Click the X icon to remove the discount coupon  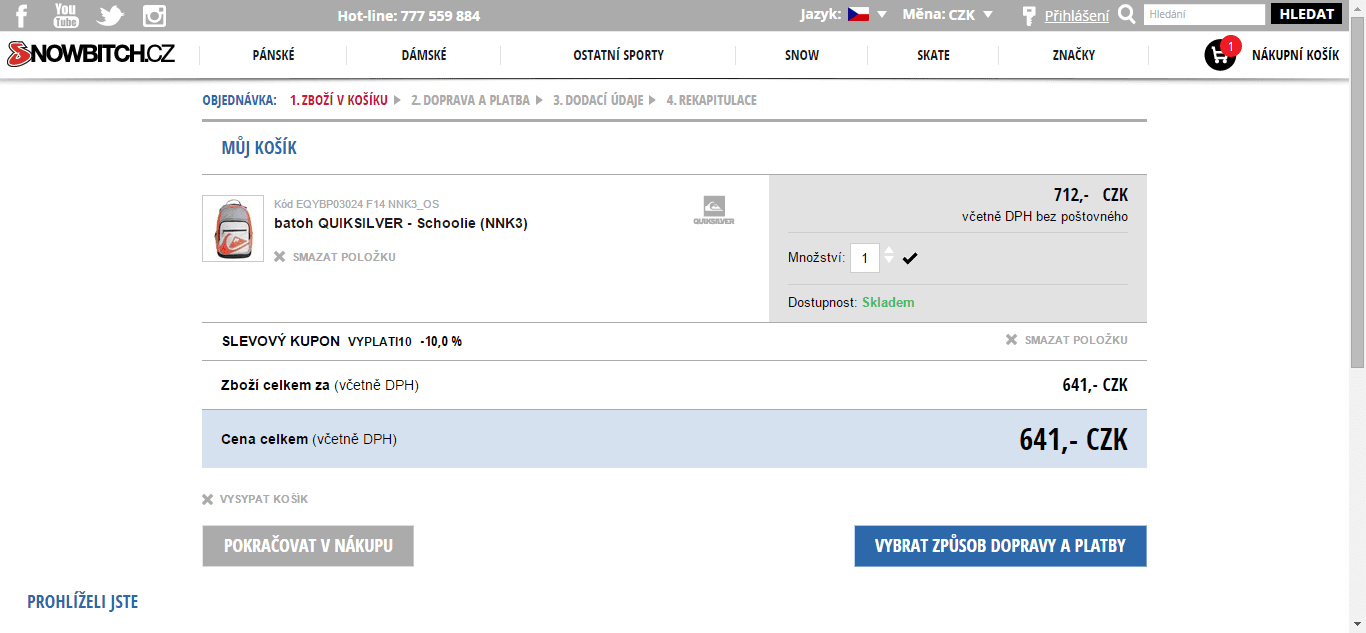tap(1012, 340)
